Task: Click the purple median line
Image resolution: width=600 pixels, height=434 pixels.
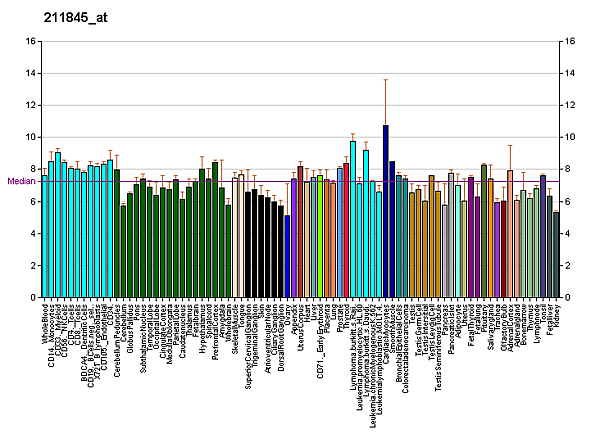Action: point(300,181)
